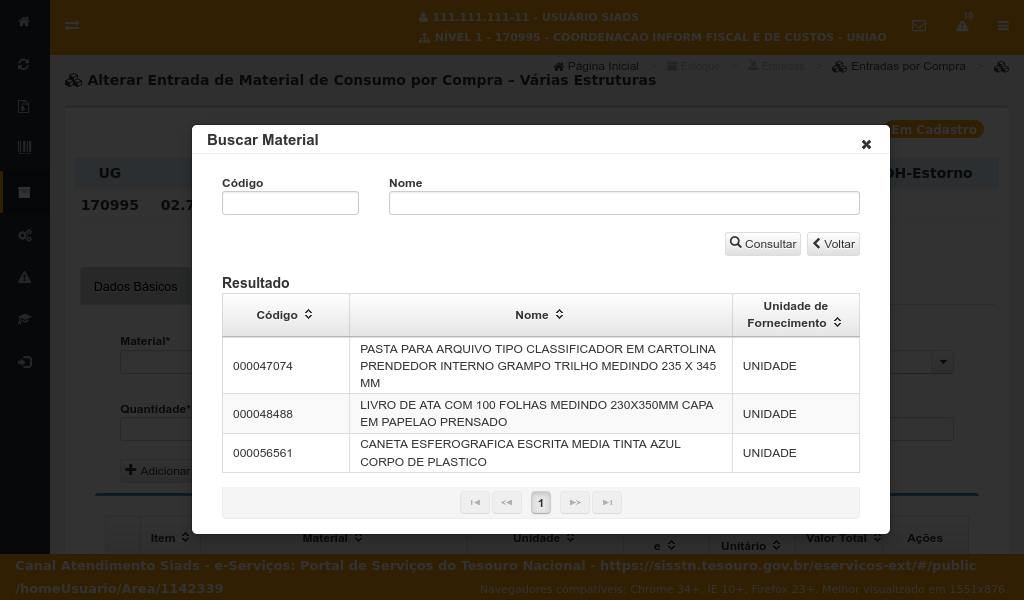Screen dimensions: 1024x600
Task: Click the sign-out sidebar icon
Action: point(24,362)
